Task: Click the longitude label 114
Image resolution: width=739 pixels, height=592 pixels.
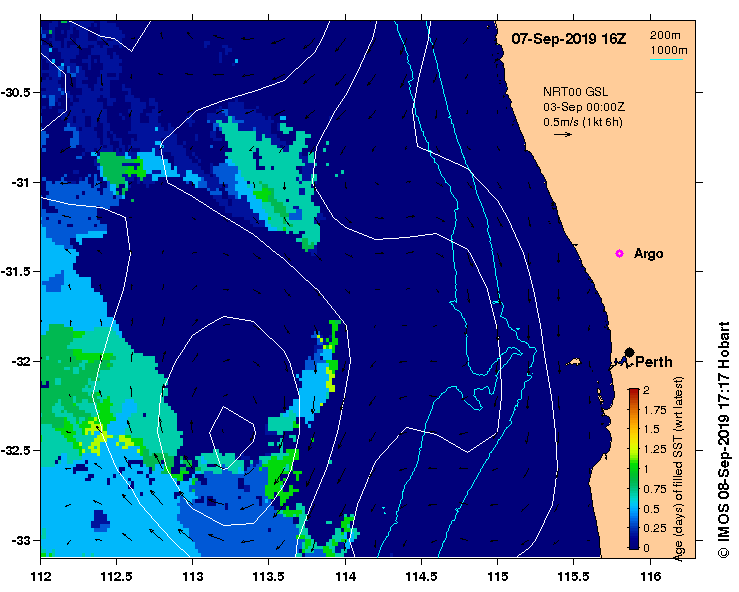Action: click(x=345, y=576)
